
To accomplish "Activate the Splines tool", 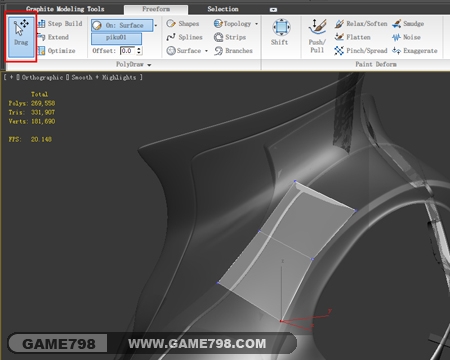I will (184, 37).
